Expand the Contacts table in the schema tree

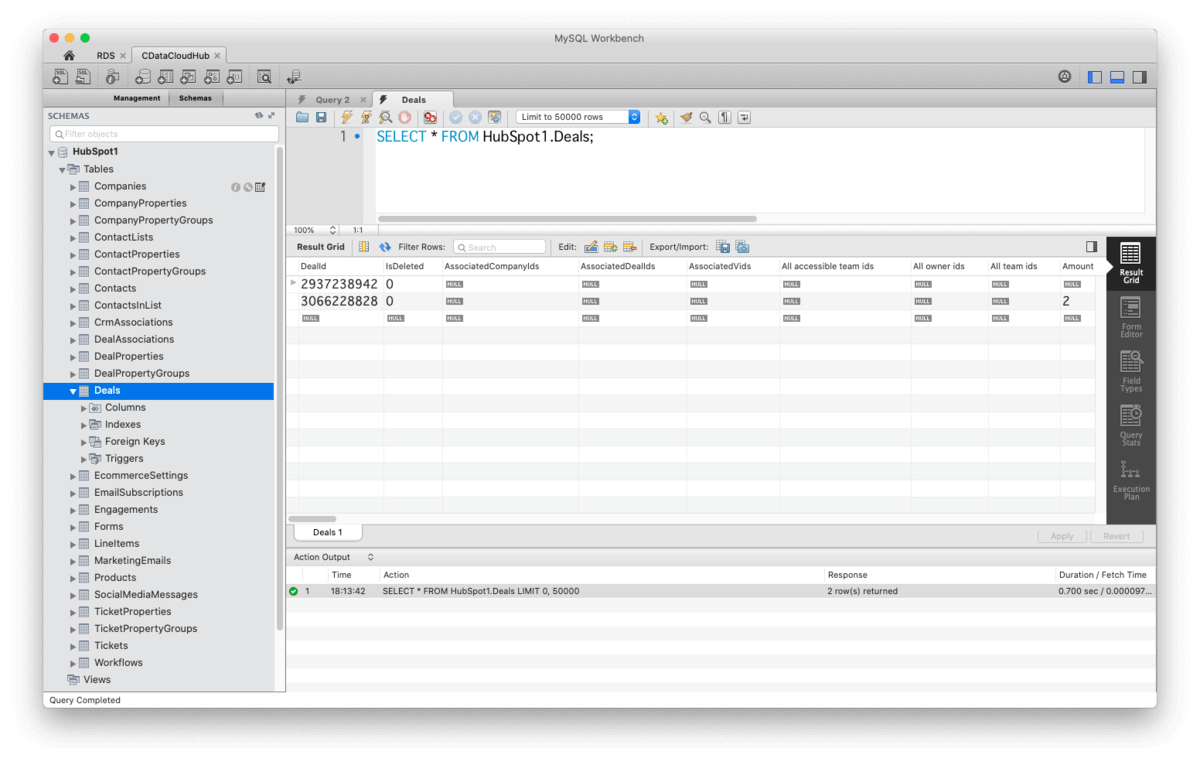pos(73,288)
